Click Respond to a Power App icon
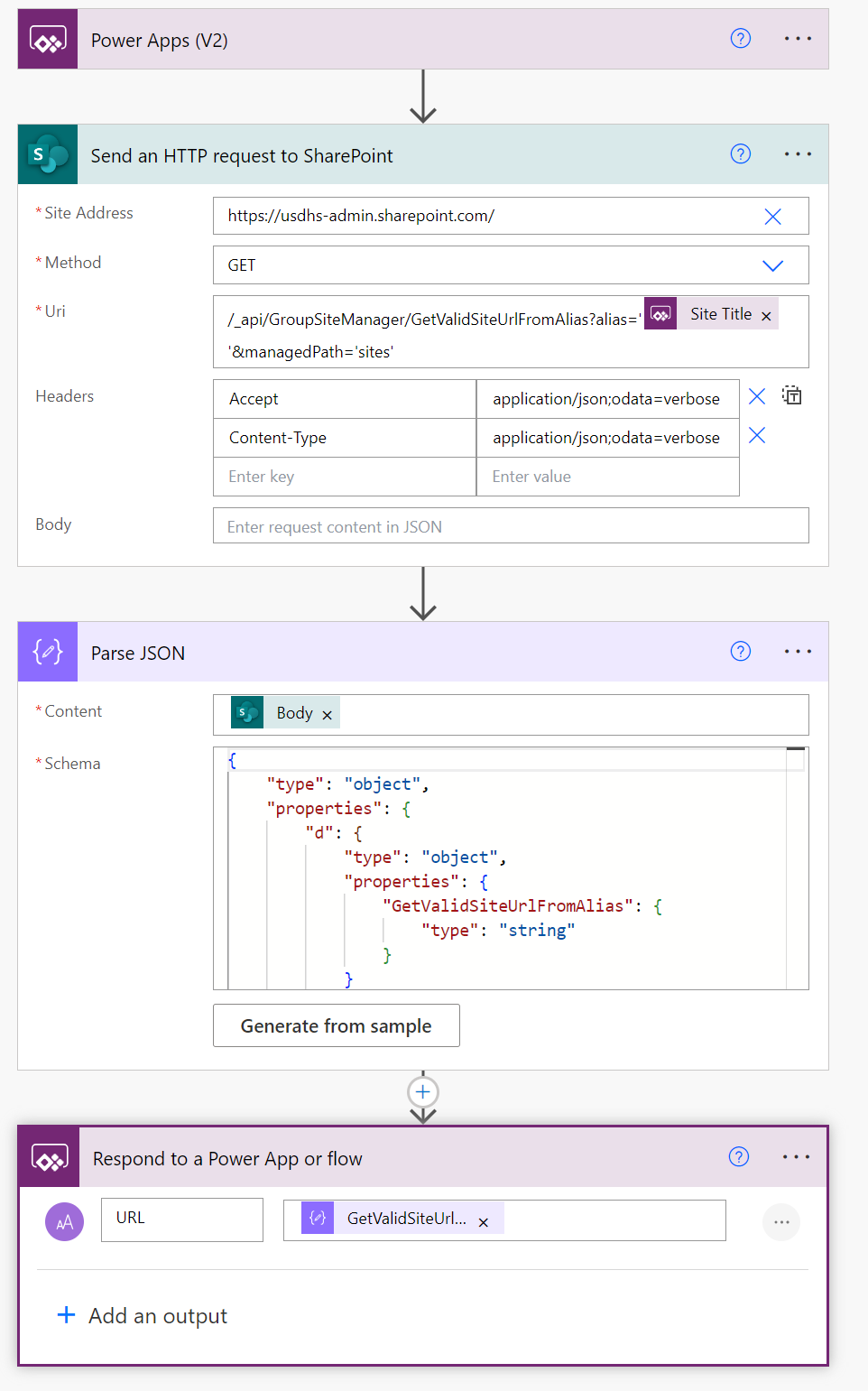Screen dimensions: 868x1391 [50, 1157]
